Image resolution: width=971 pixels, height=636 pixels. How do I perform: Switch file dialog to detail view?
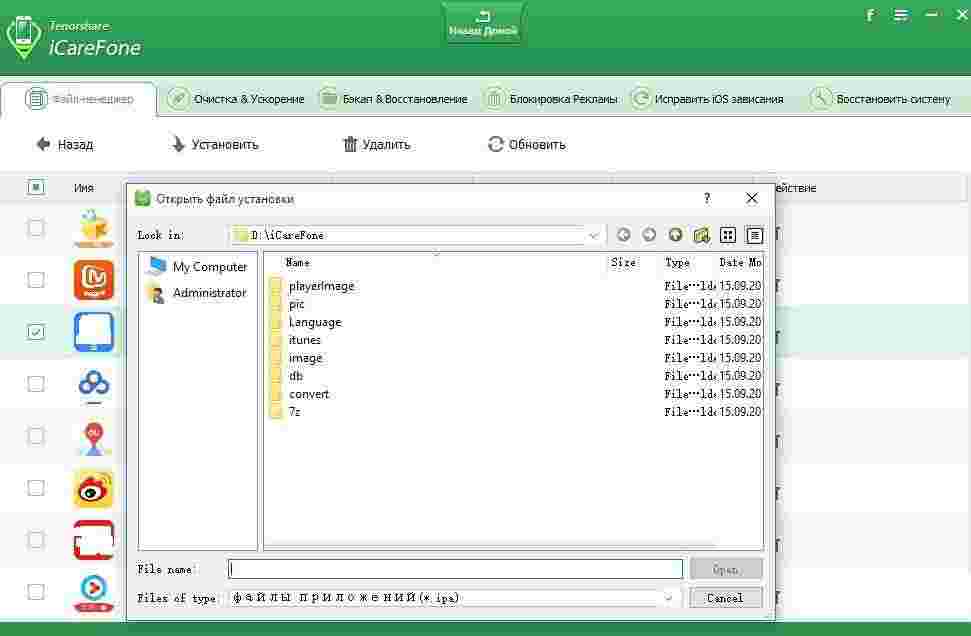click(754, 235)
